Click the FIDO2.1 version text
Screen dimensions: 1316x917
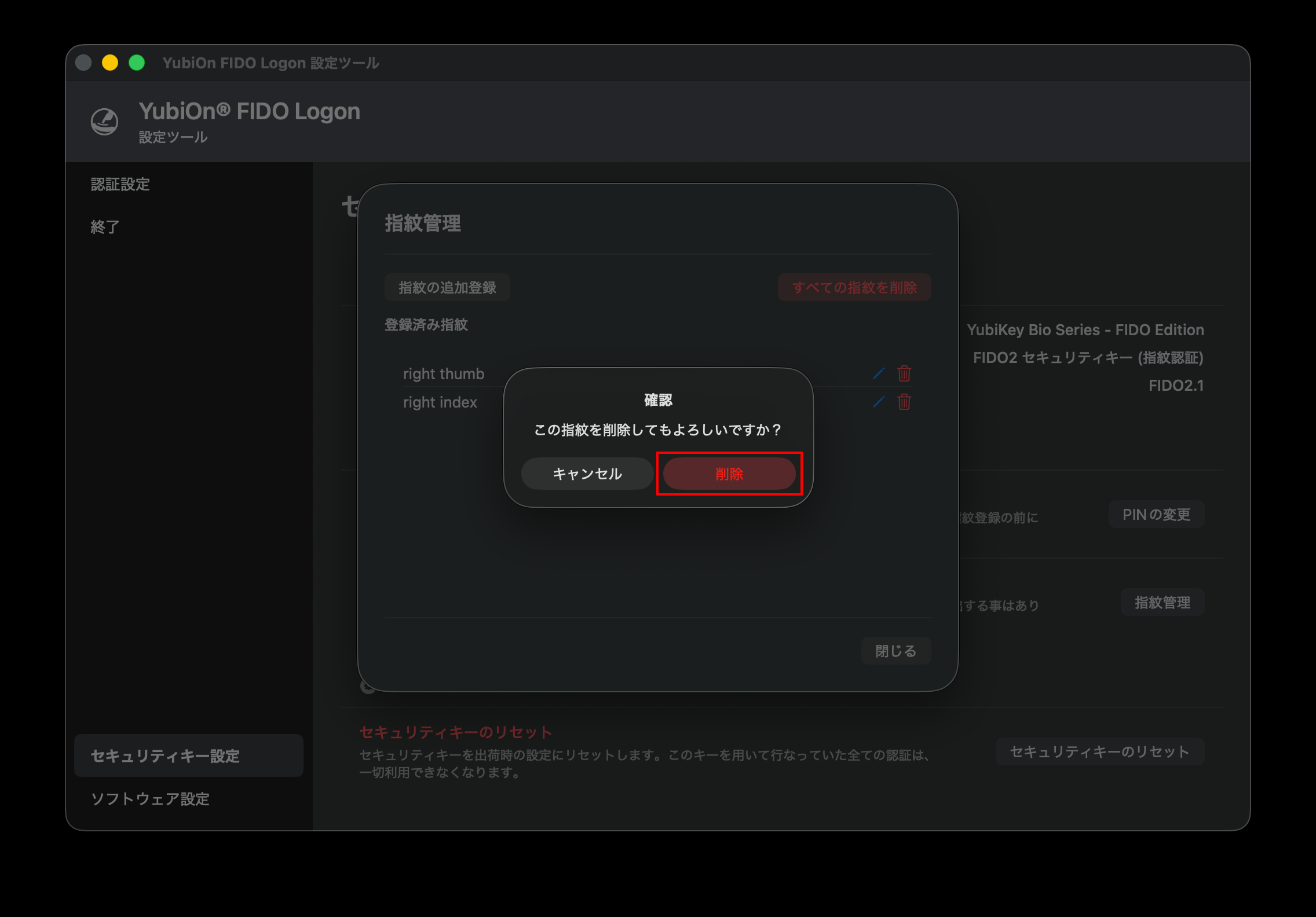click(x=1176, y=386)
